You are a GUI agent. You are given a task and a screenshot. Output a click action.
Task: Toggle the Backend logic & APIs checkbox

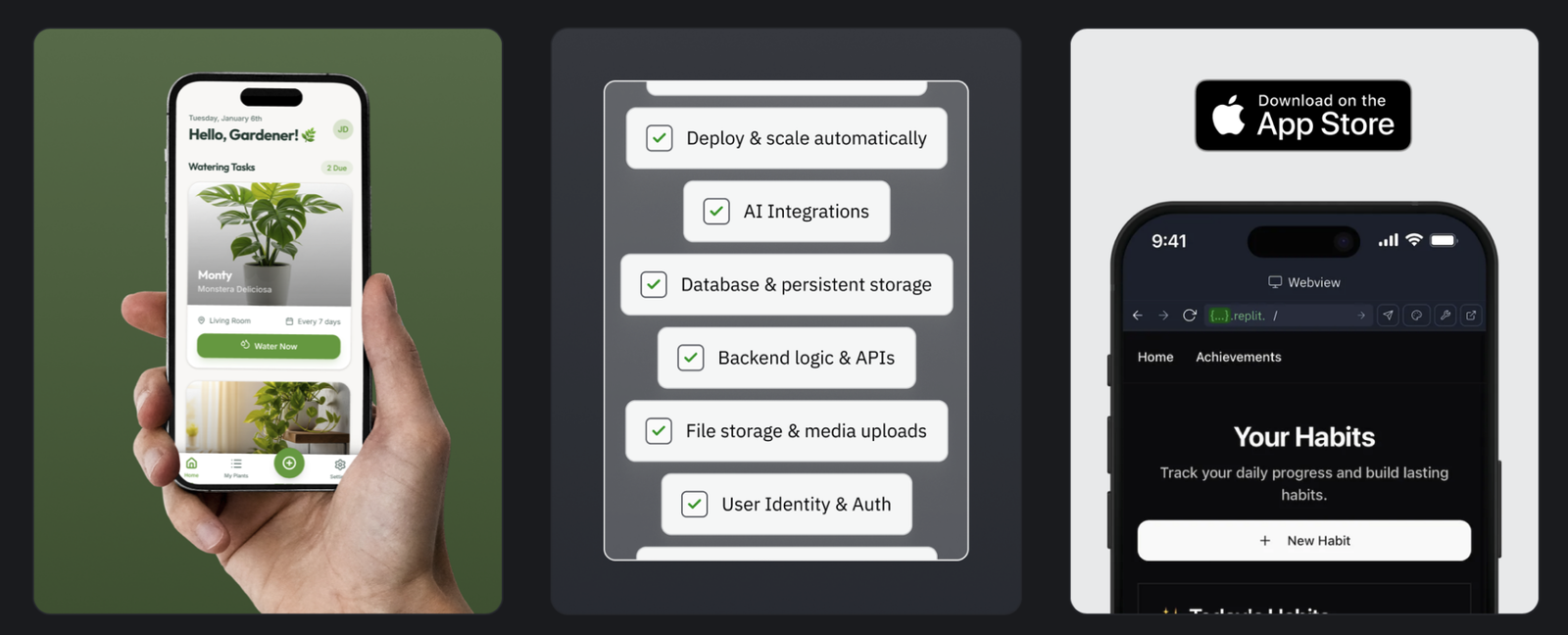pyautogui.click(x=691, y=358)
